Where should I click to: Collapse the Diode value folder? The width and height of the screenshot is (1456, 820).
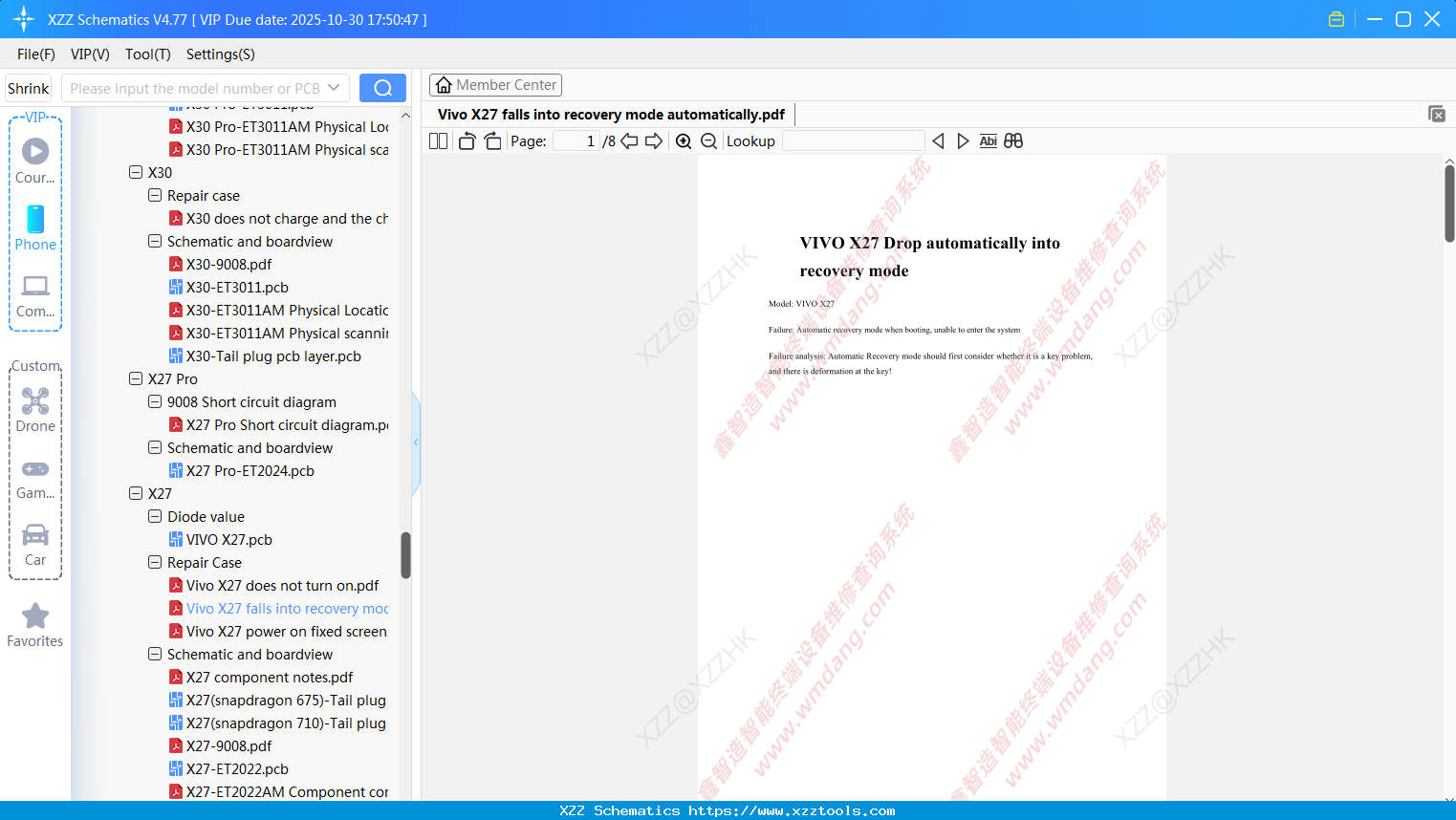click(x=155, y=517)
